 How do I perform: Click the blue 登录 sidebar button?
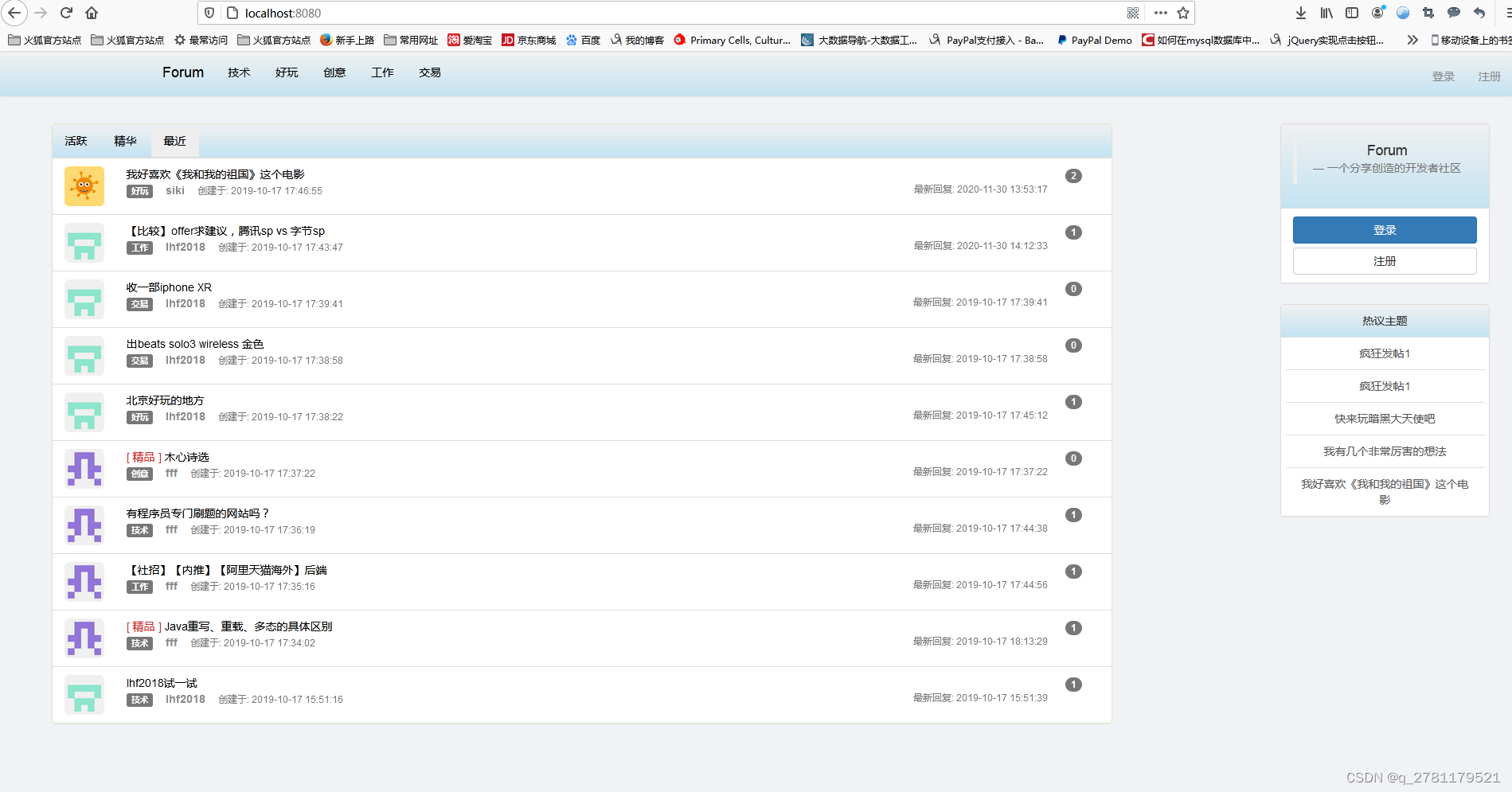click(1385, 230)
